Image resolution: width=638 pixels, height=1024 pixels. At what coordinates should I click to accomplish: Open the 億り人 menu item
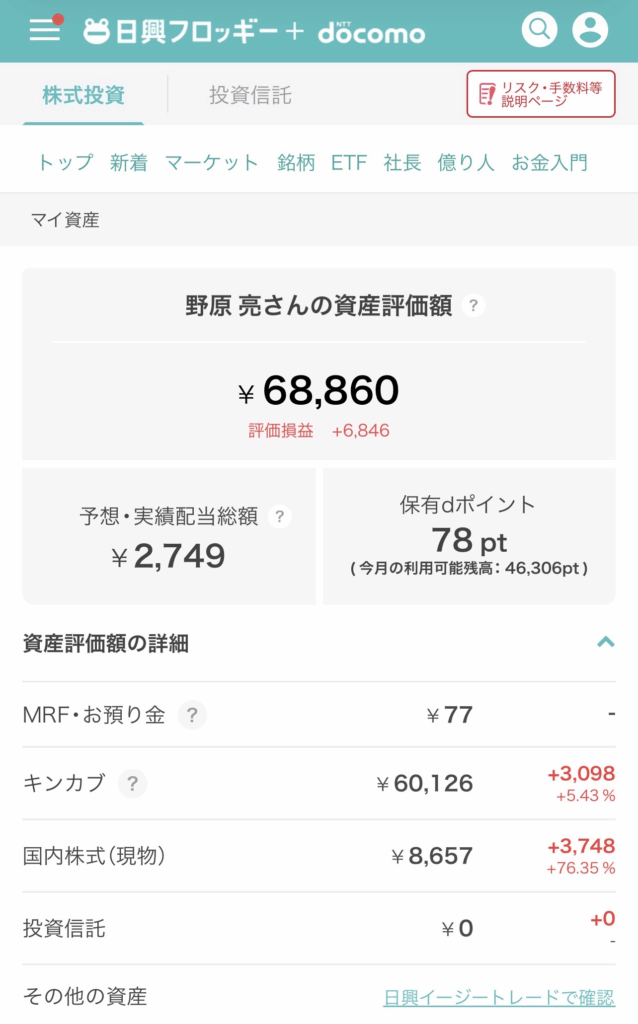466,163
